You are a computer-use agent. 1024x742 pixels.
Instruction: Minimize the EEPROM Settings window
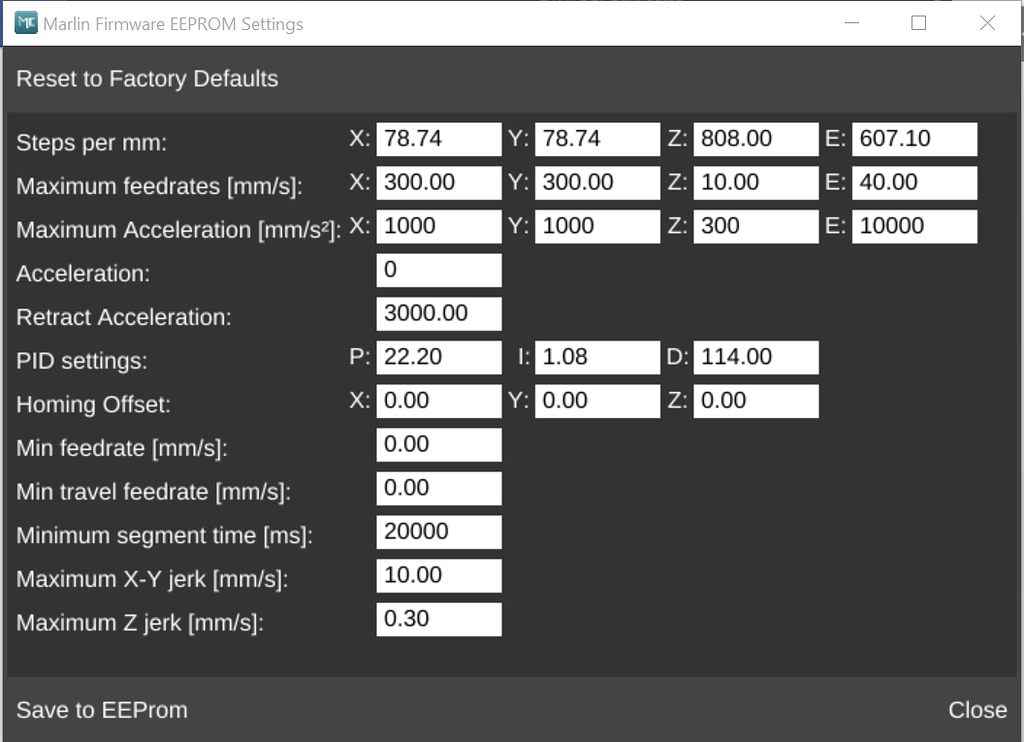pos(851,23)
